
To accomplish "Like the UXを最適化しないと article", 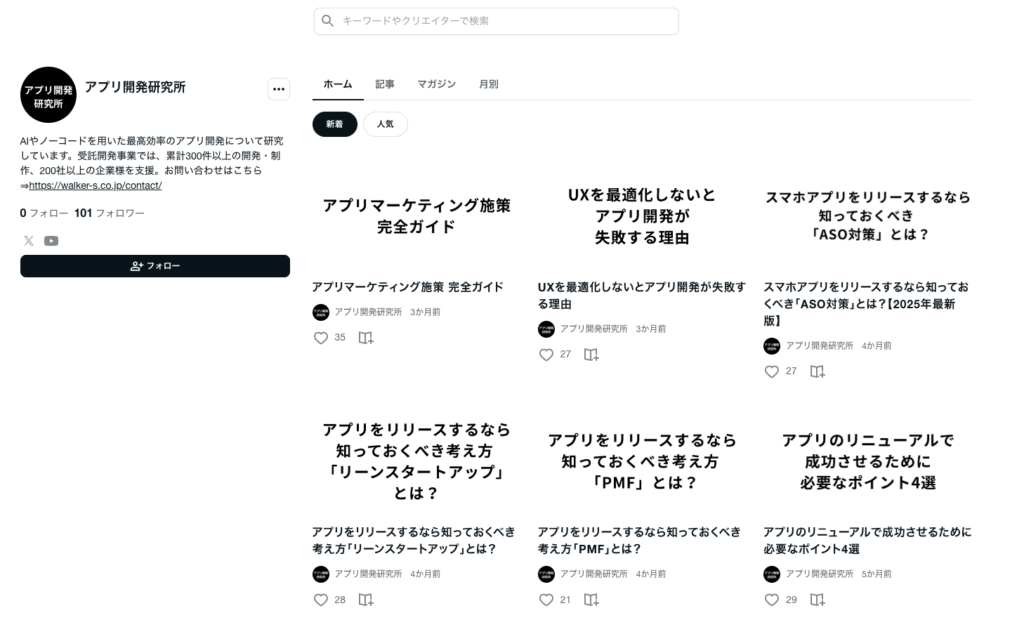I will [x=546, y=354].
